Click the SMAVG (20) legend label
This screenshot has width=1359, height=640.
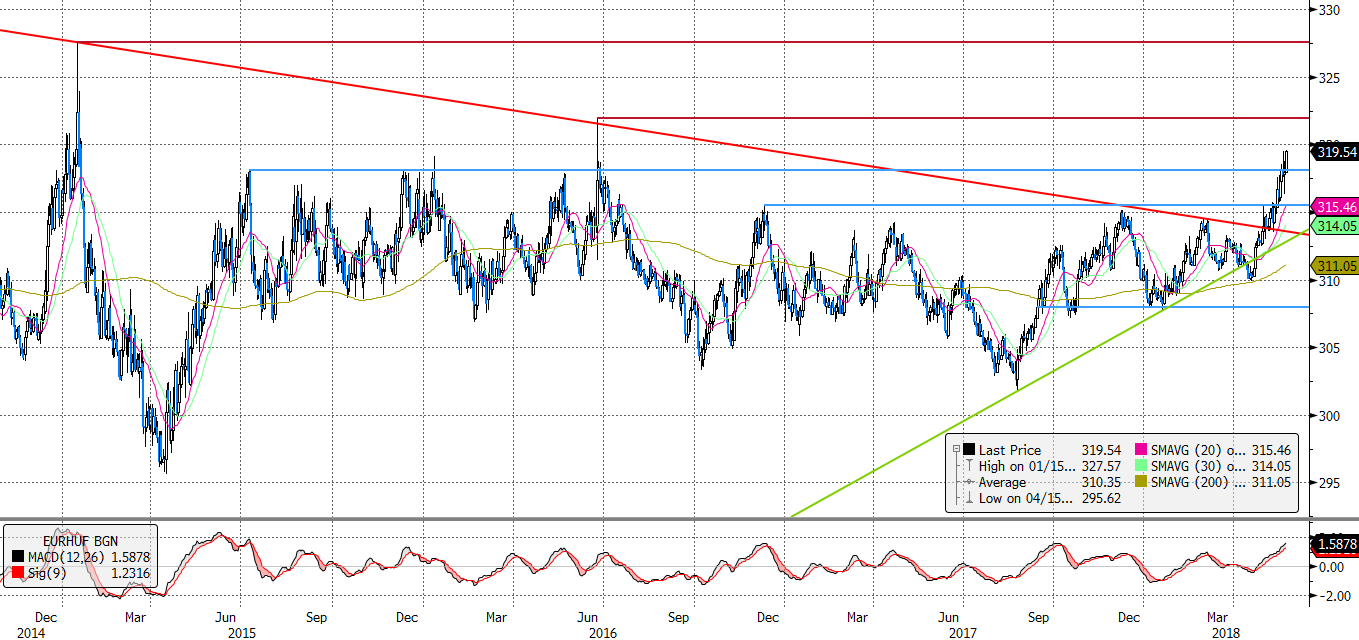1198,450
